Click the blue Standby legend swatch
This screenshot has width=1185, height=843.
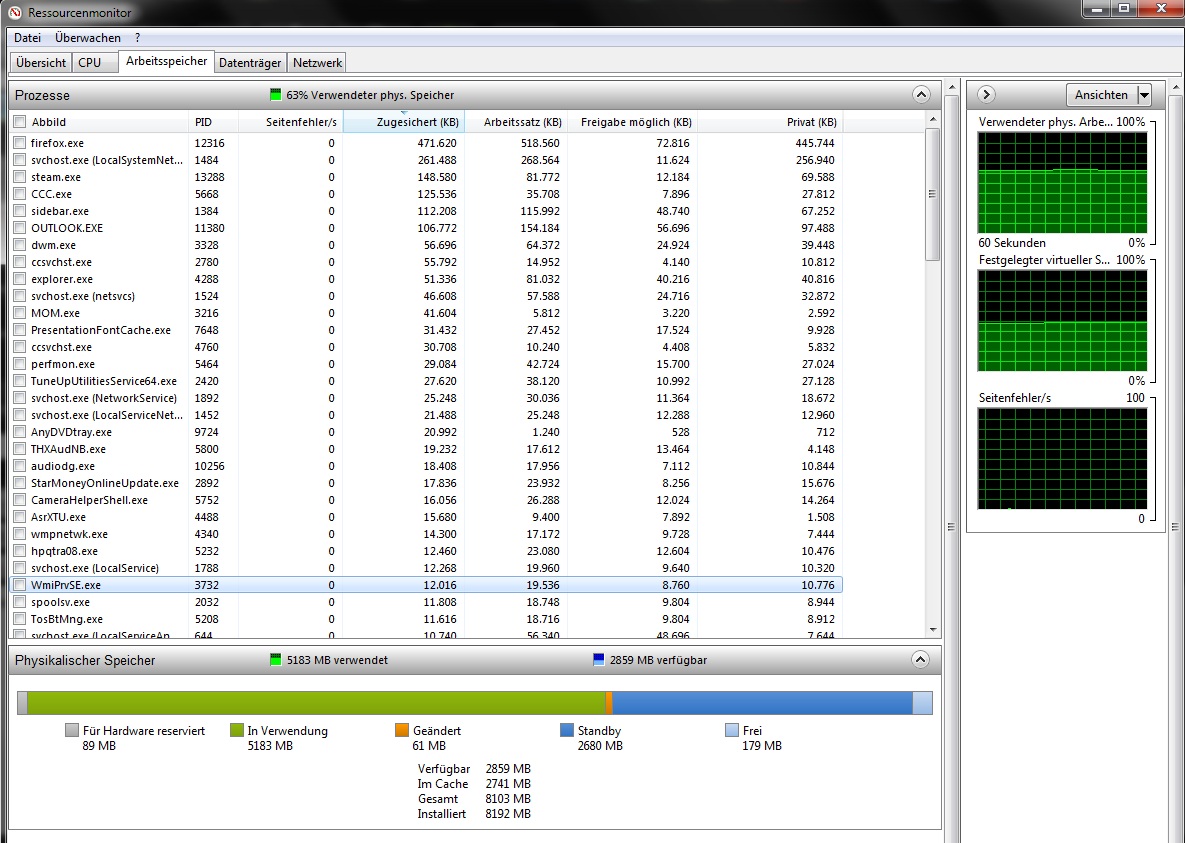coord(567,730)
